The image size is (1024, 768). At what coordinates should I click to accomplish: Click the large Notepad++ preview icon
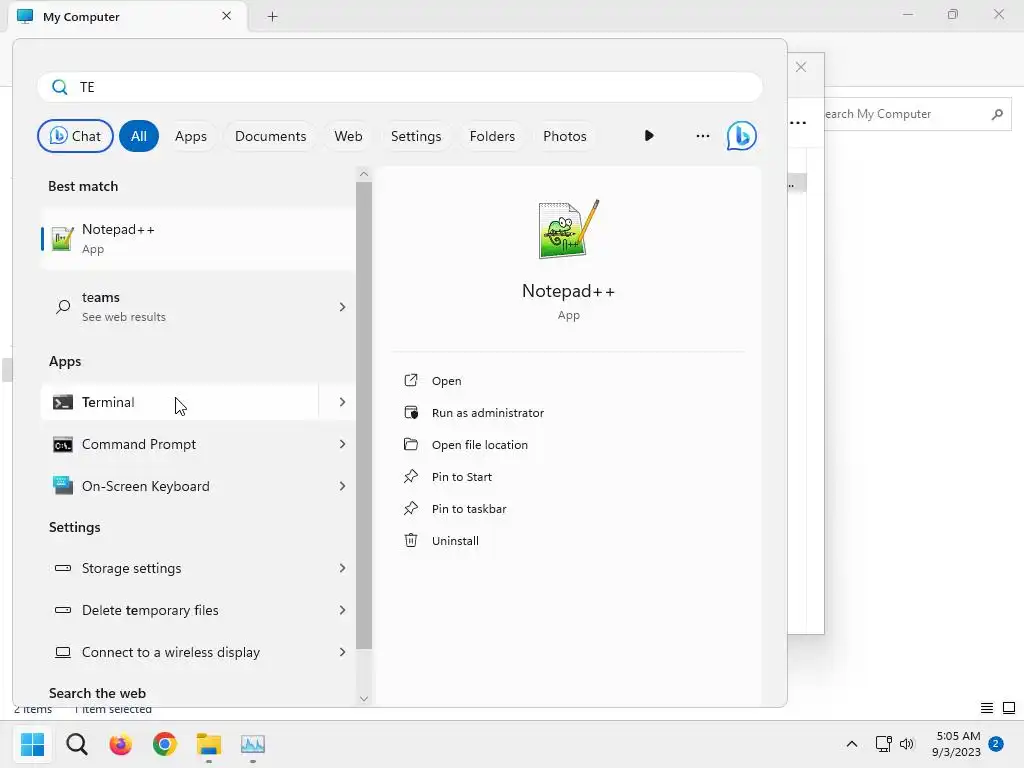click(x=568, y=229)
